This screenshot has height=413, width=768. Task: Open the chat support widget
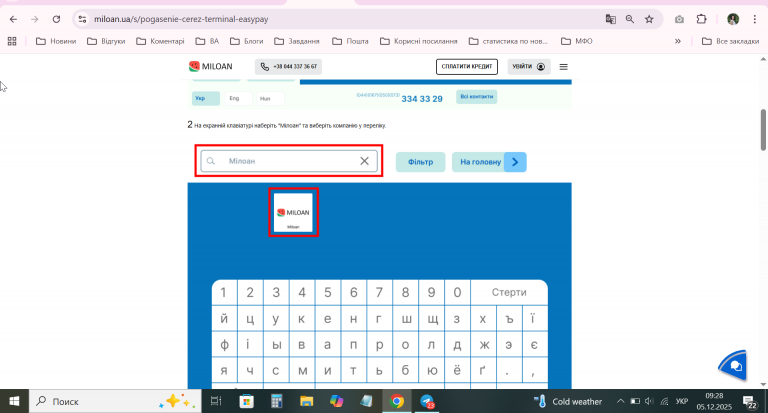coord(733,365)
